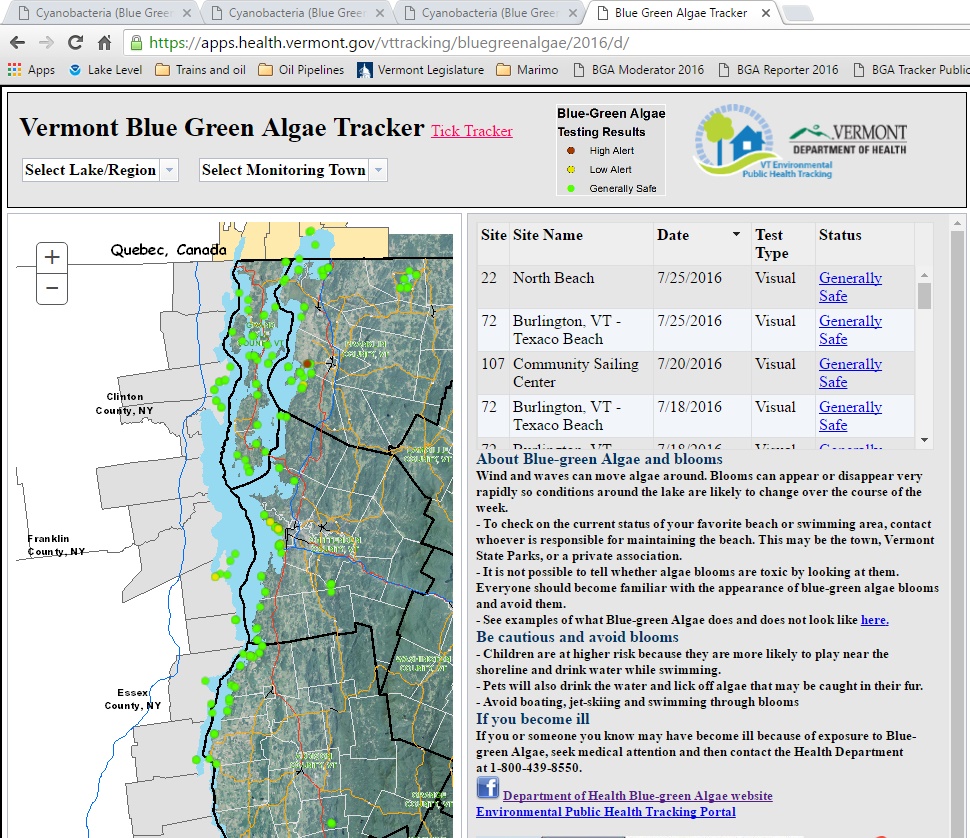Click the browser back arrow

[x=18, y=43]
